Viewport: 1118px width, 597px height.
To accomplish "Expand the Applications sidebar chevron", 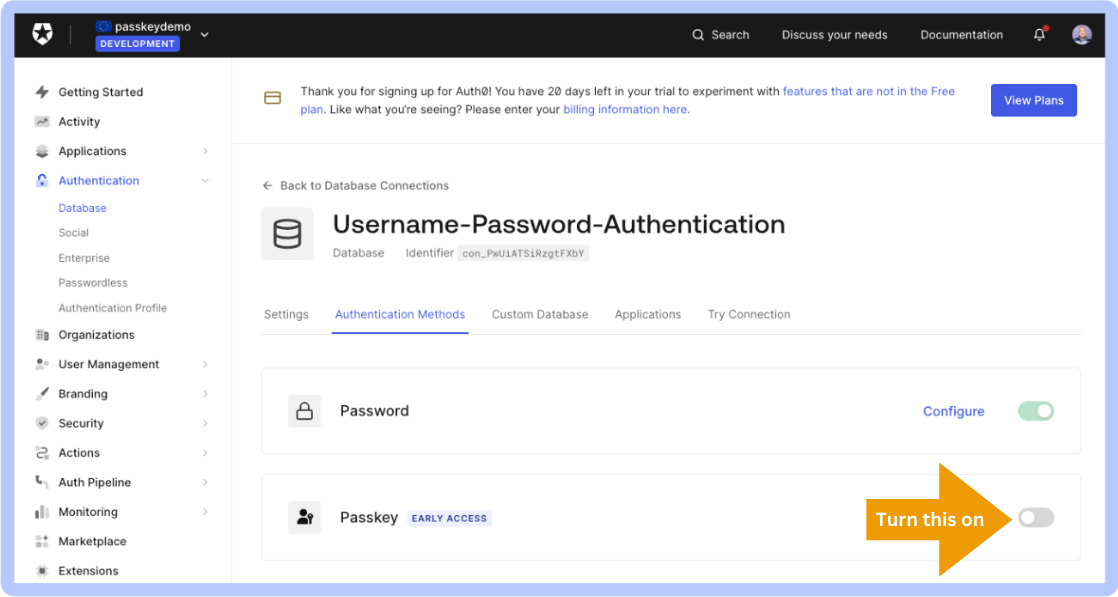I will coord(205,151).
